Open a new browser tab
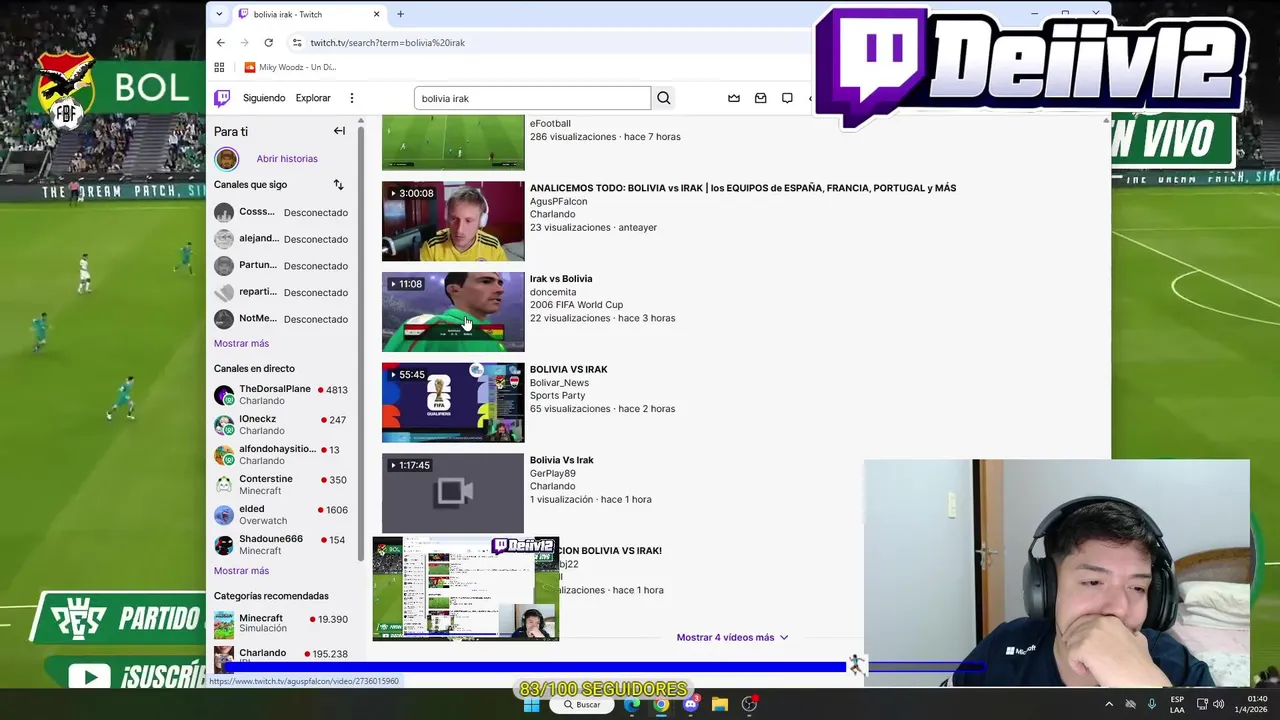The width and height of the screenshot is (1280, 720). (400, 14)
